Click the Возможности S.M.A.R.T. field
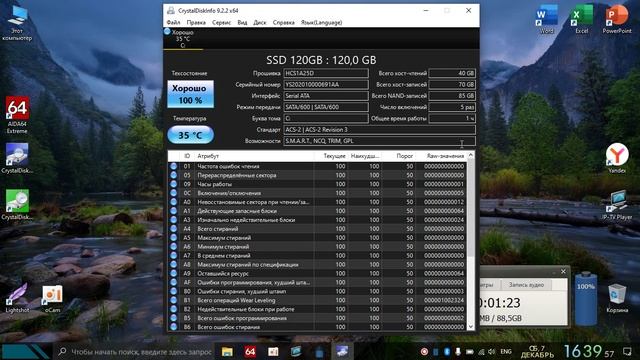The width and height of the screenshot is (640, 360). click(379, 141)
